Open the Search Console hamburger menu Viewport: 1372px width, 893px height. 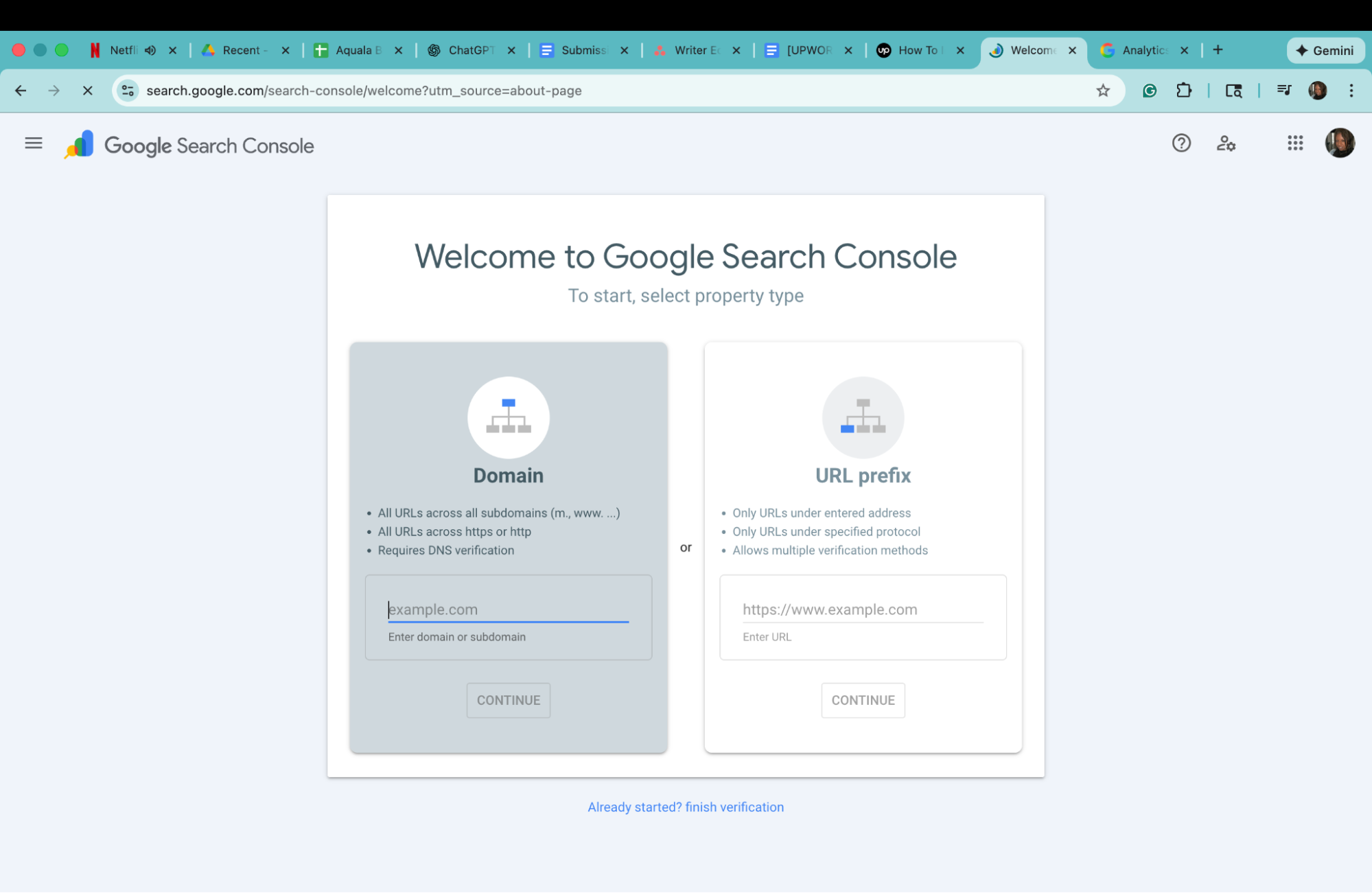[33, 143]
